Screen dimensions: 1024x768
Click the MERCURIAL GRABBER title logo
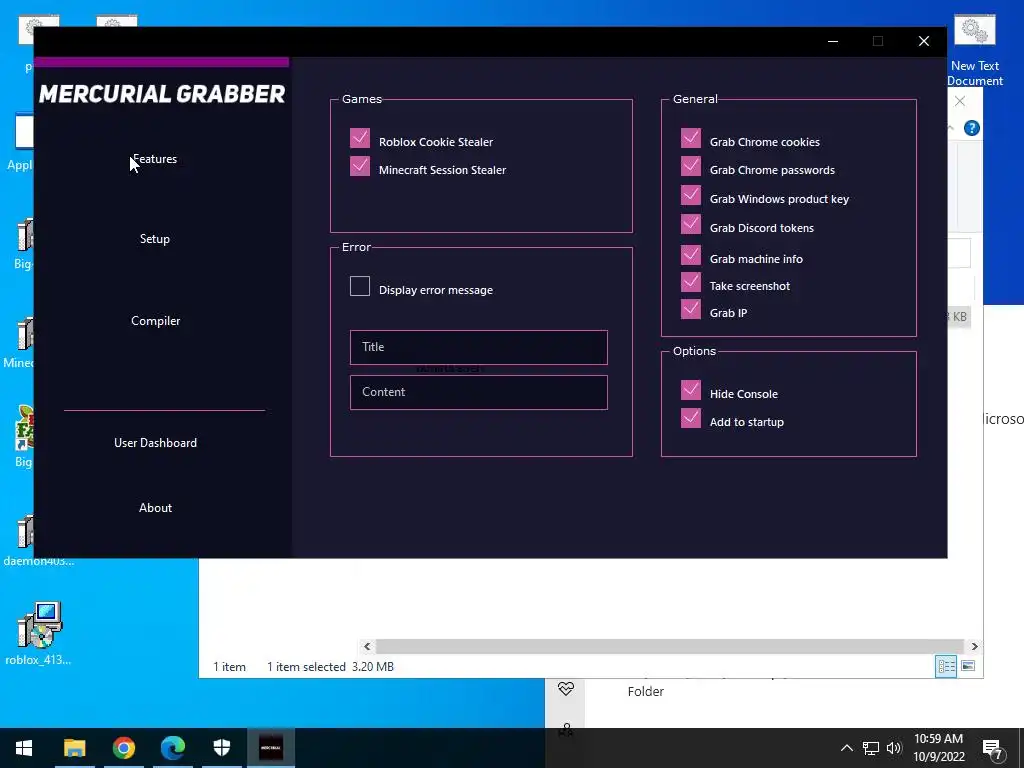coord(162,94)
